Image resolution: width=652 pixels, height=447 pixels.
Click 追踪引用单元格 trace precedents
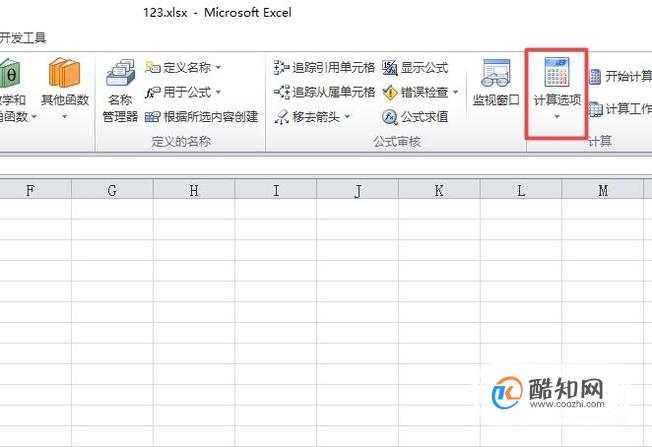[x=324, y=67]
